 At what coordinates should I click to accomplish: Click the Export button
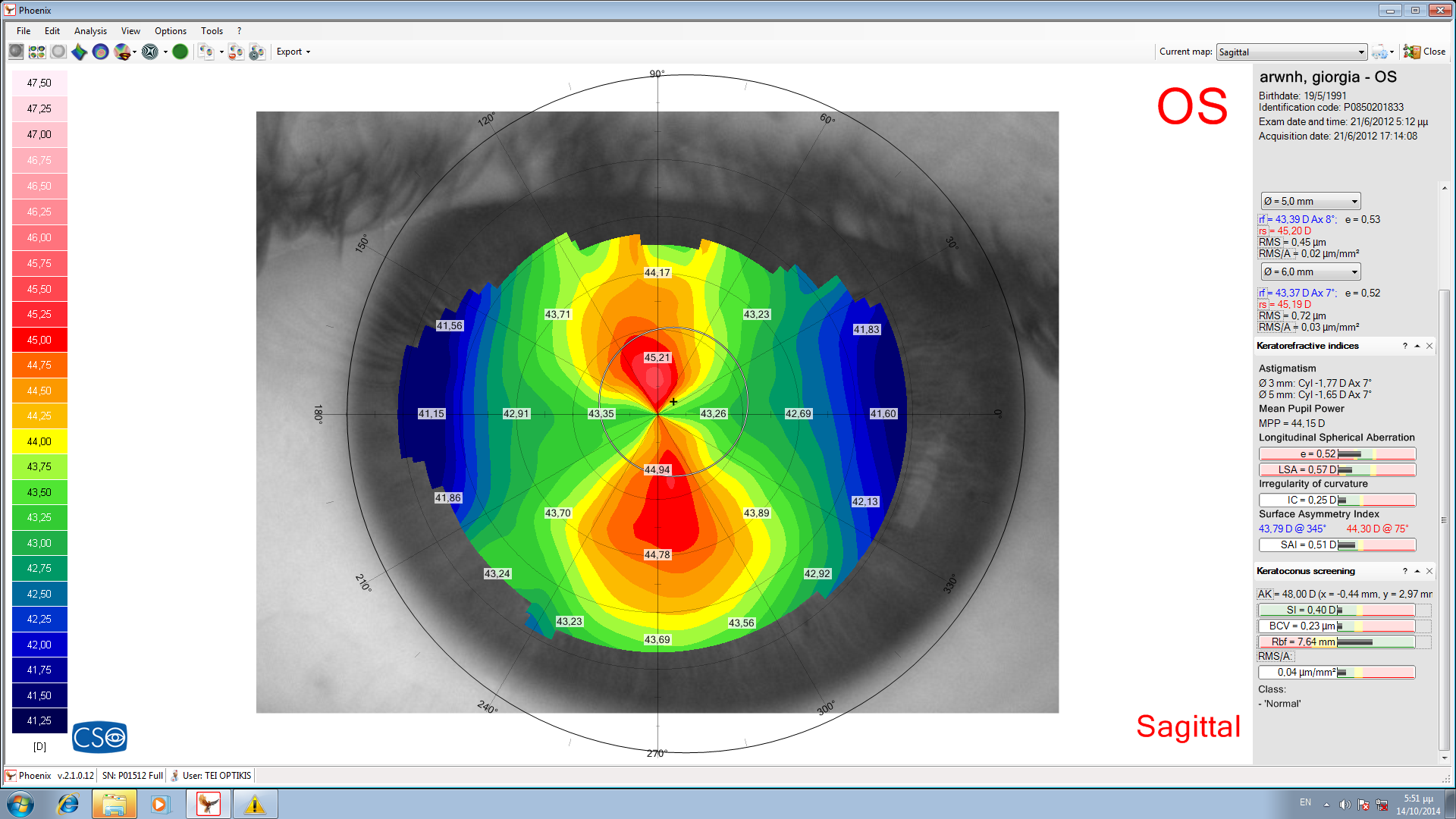293,52
